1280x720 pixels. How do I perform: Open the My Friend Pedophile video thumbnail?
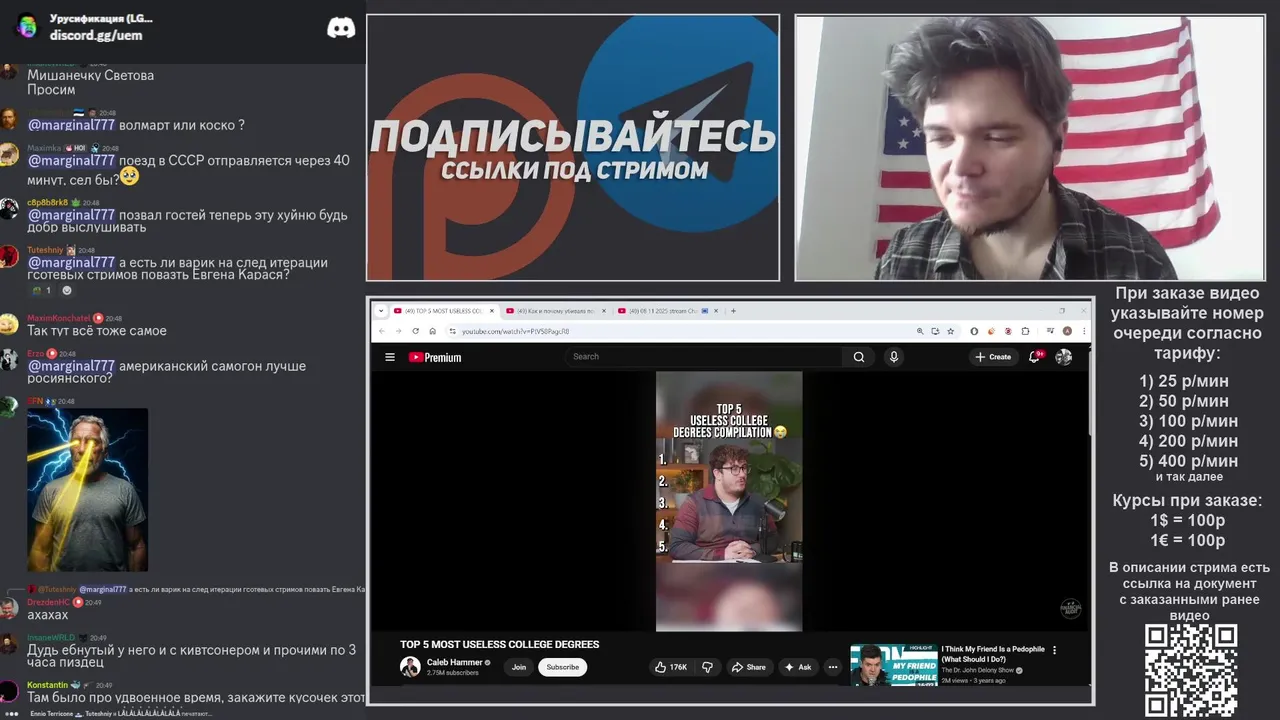(893, 665)
